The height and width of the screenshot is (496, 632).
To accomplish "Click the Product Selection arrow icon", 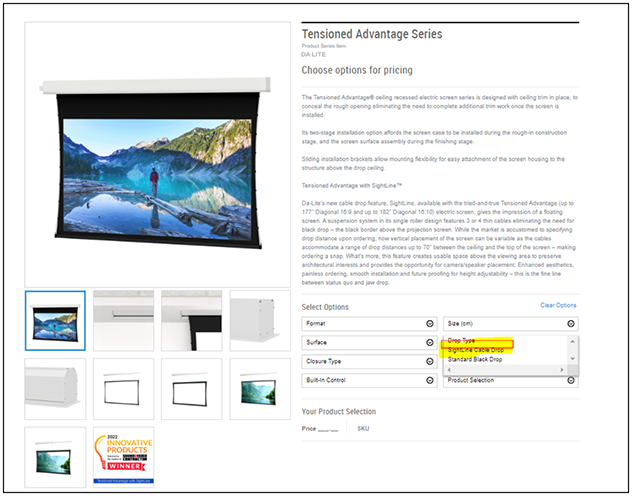I will point(571,380).
